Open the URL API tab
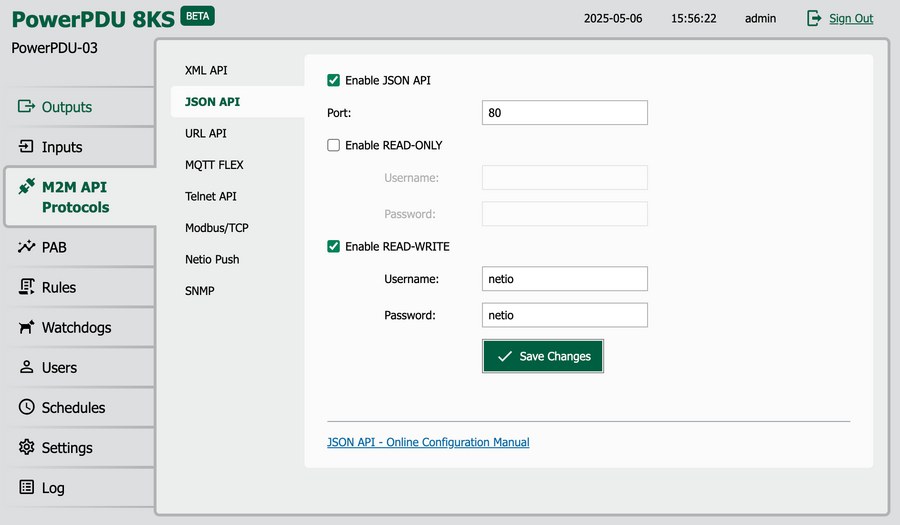Screen dimensions: 900x525 (205, 133)
